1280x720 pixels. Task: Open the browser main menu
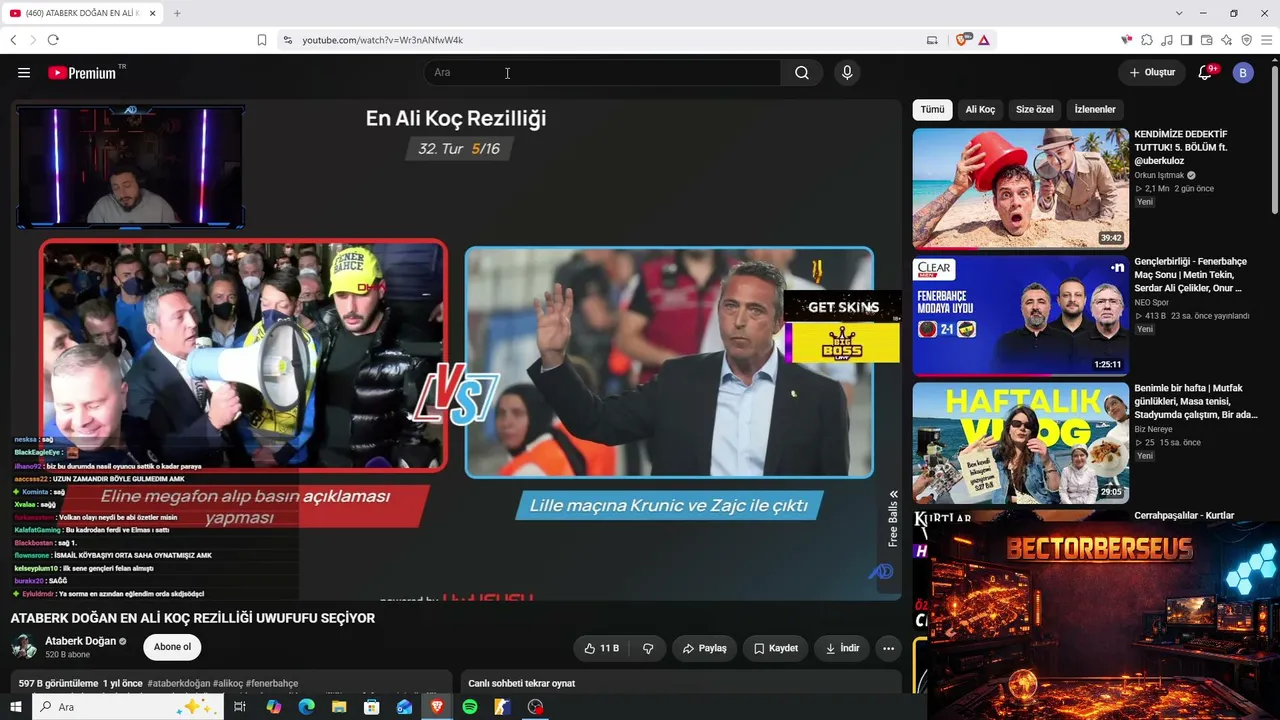(1266, 40)
